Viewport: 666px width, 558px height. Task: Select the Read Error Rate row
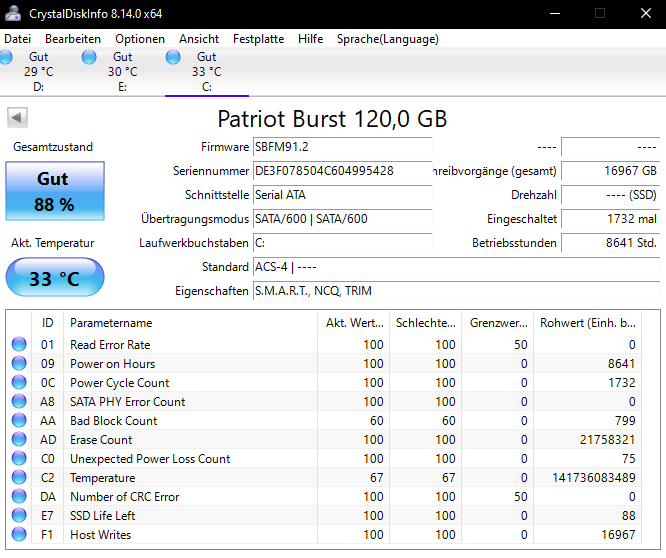click(326, 344)
